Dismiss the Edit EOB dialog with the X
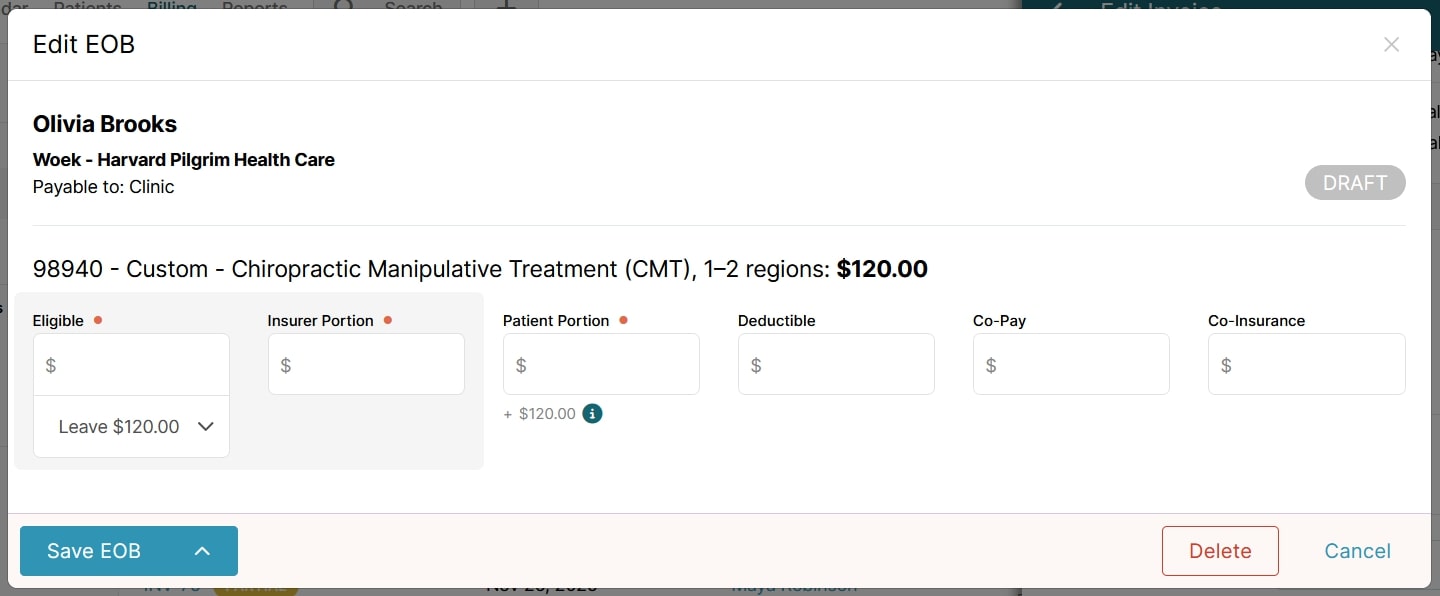 [1391, 44]
